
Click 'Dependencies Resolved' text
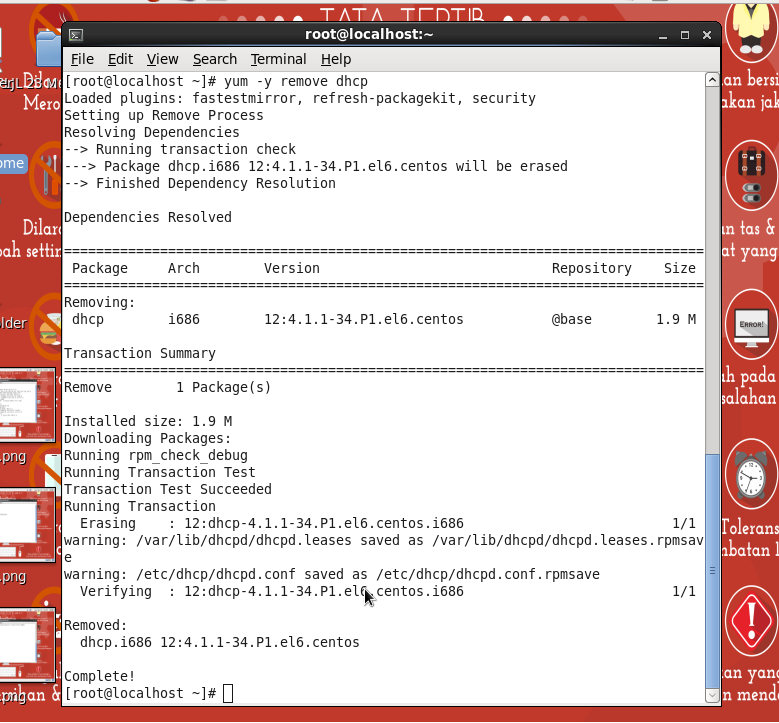(x=148, y=217)
